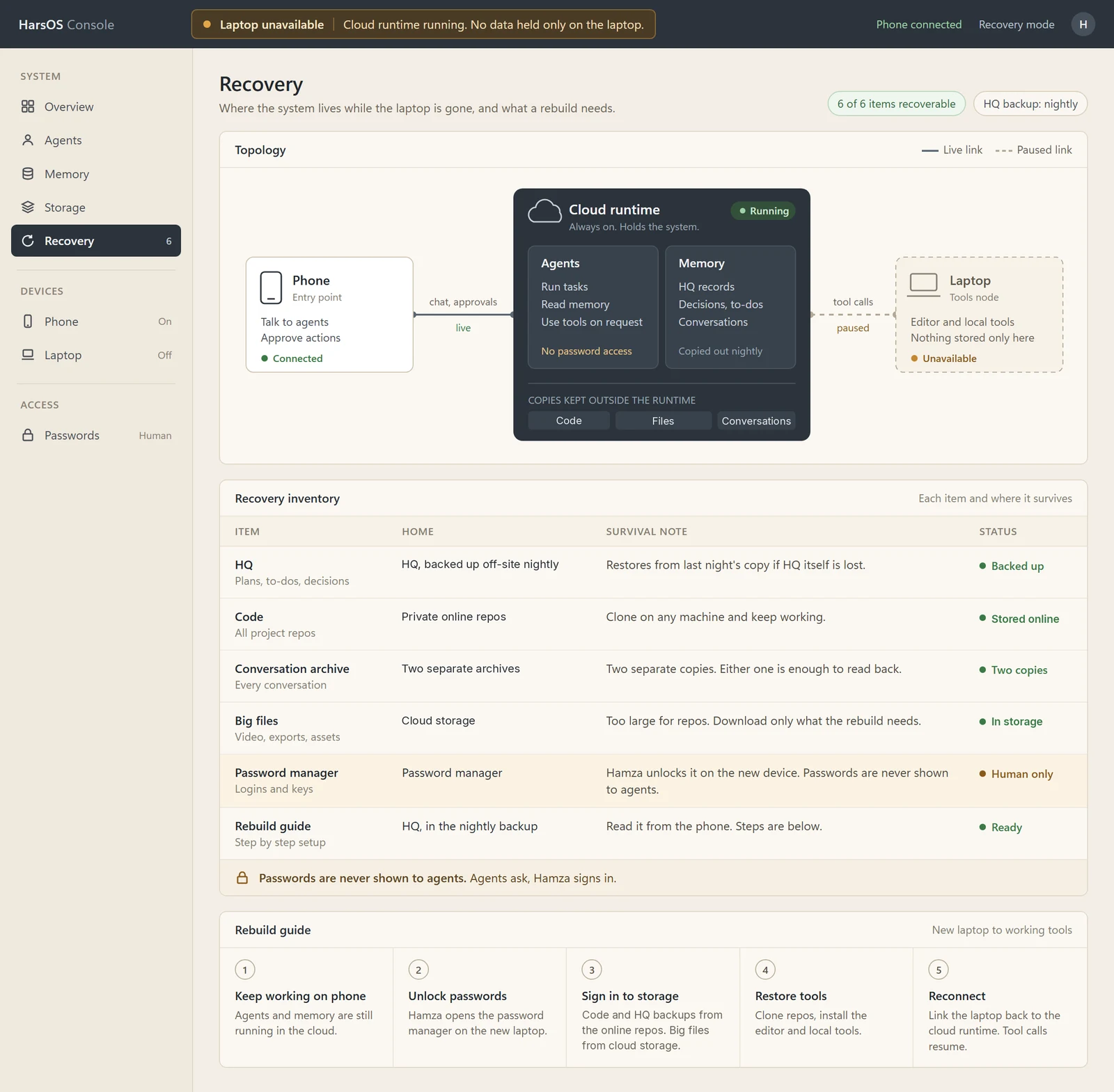Open the Overview grid icon in sidebar
This screenshot has width=1114, height=1092.
(28, 106)
